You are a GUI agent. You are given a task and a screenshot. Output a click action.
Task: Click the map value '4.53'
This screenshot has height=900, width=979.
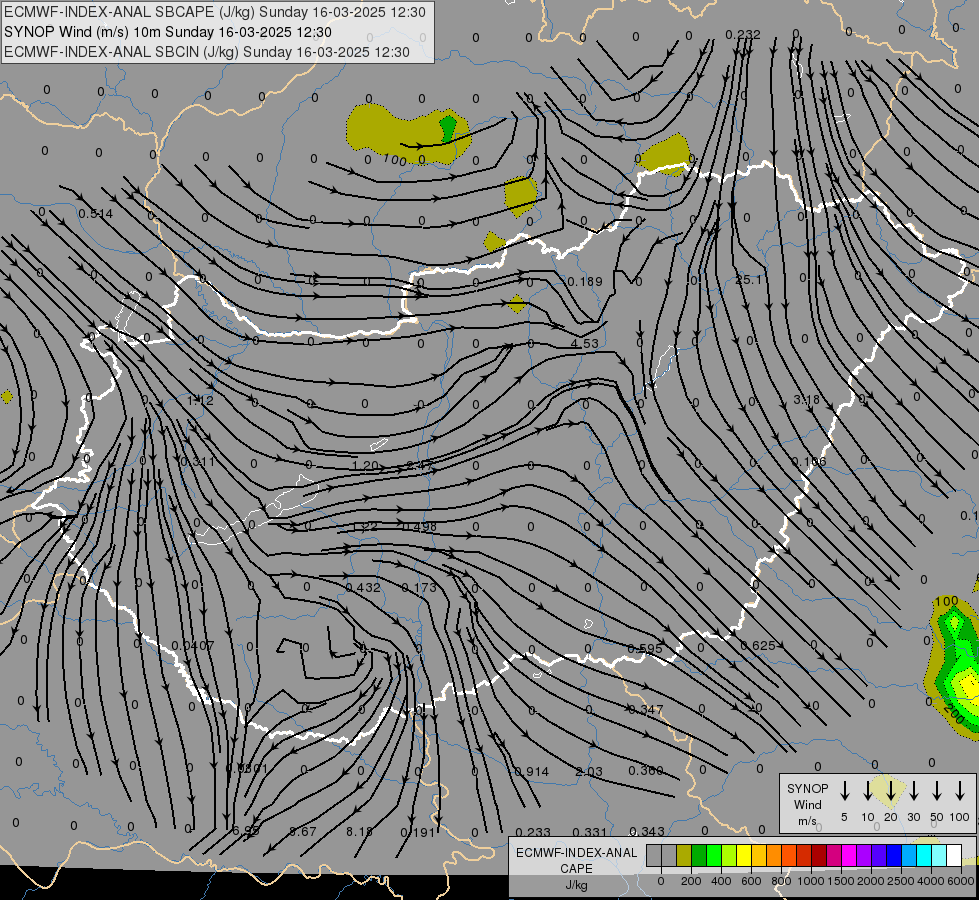click(x=584, y=343)
